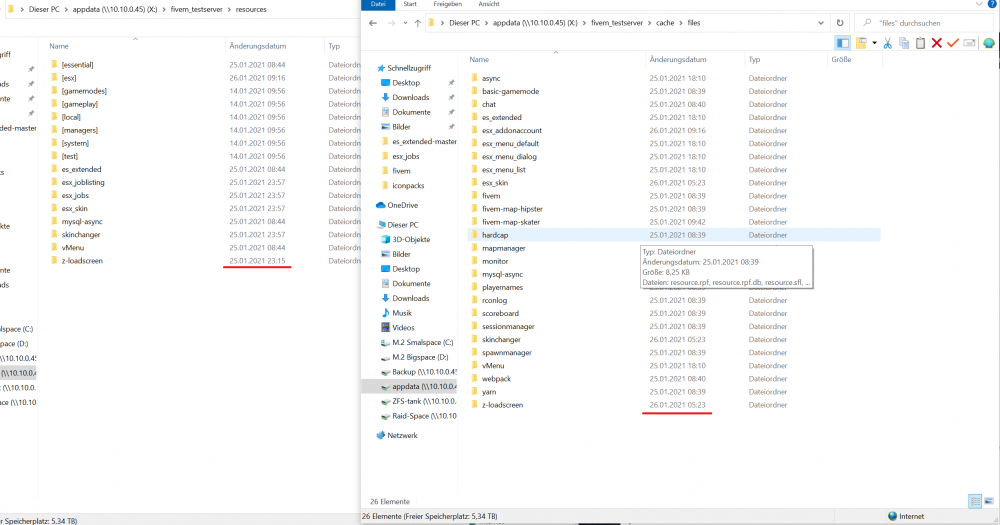1000x525 pixels.
Task: Select z-loadscreen folder in resources window
Action: pyautogui.click(x=82, y=260)
